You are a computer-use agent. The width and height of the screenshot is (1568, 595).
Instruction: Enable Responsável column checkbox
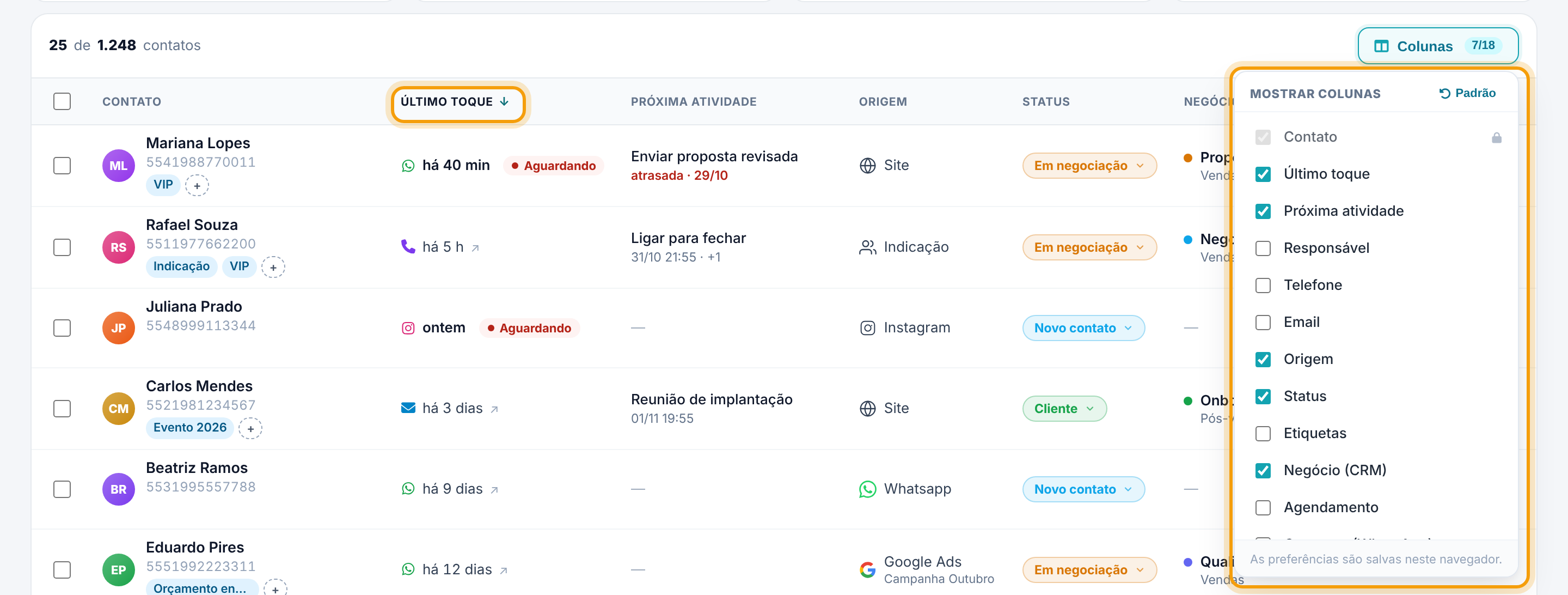[1263, 248]
